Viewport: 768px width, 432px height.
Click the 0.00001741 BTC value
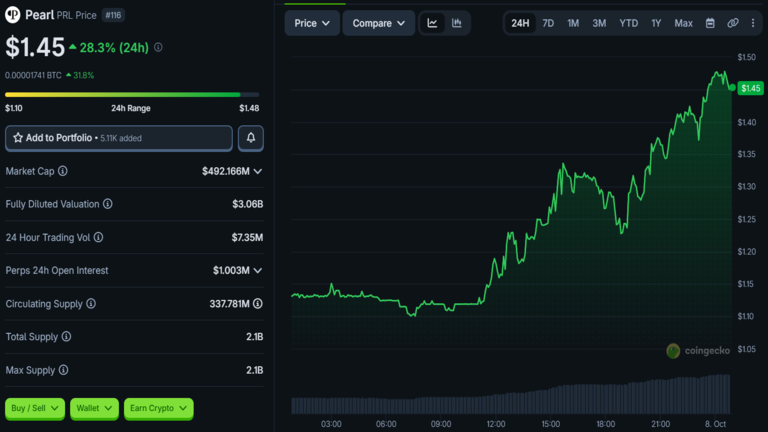(33, 75)
